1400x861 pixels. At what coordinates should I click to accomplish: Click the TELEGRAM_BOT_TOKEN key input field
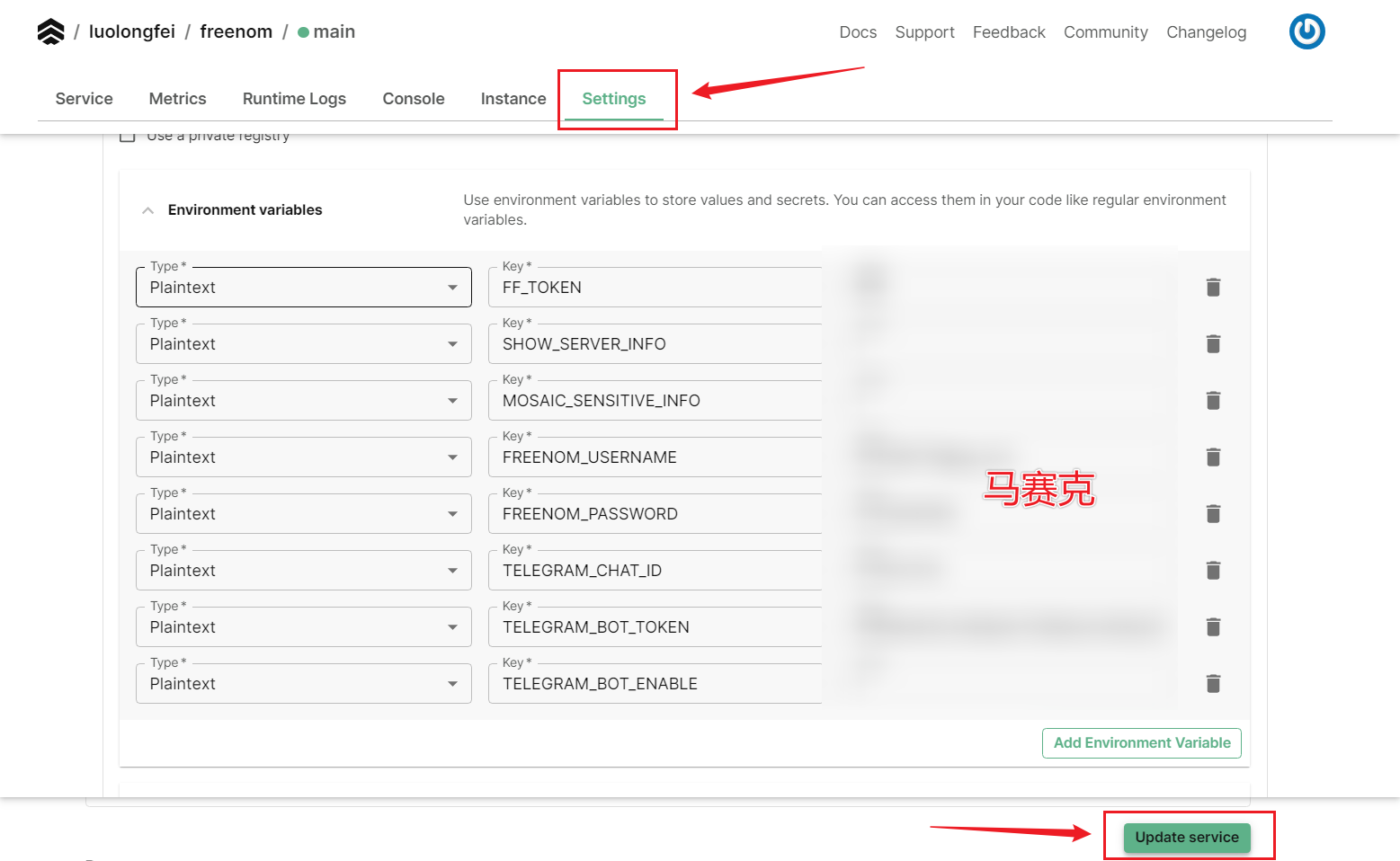[655, 627]
